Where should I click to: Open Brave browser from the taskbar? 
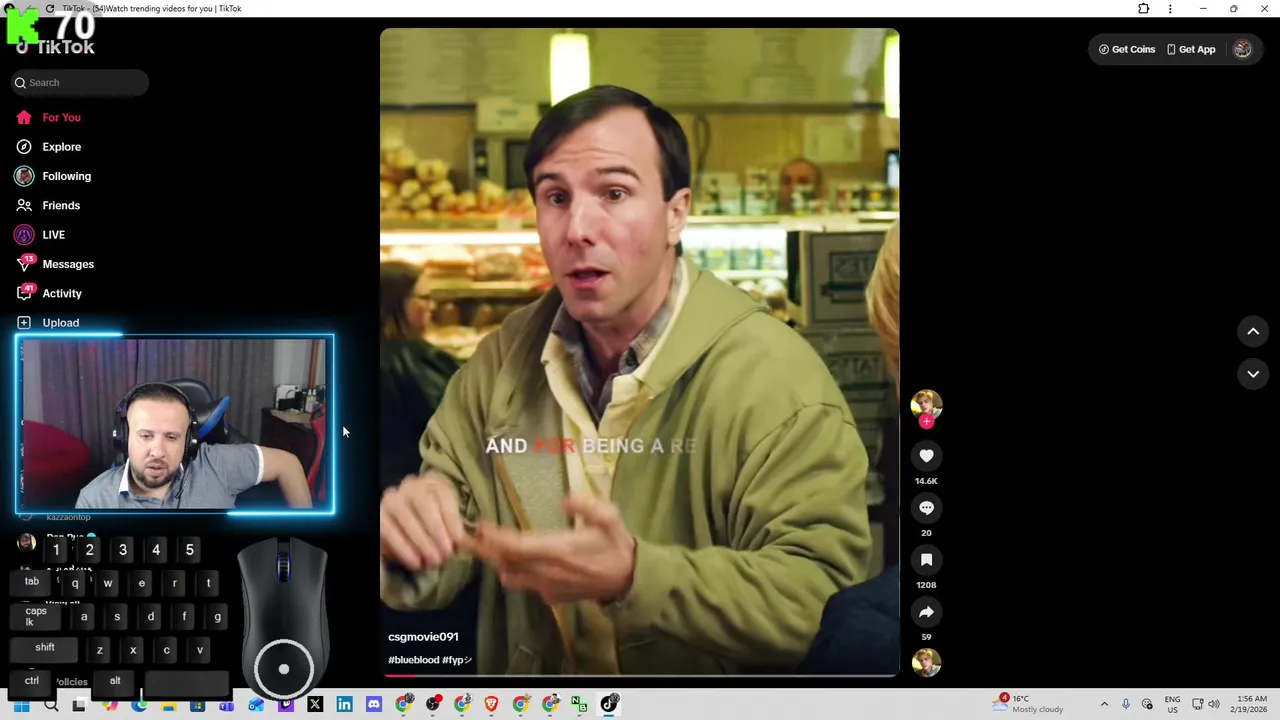click(x=491, y=704)
